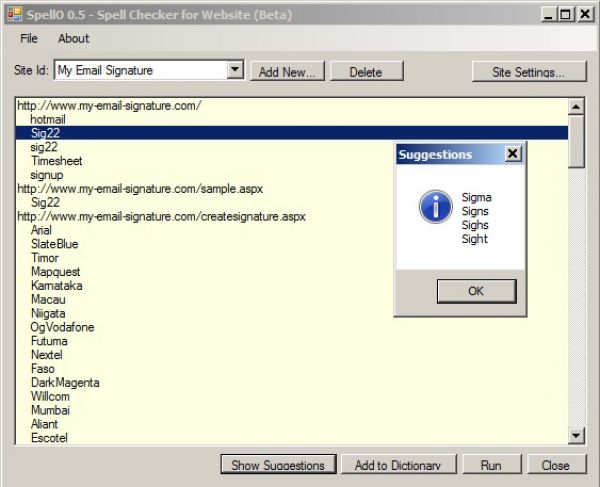Select the Mumbai entry

[x=50, y=410]
